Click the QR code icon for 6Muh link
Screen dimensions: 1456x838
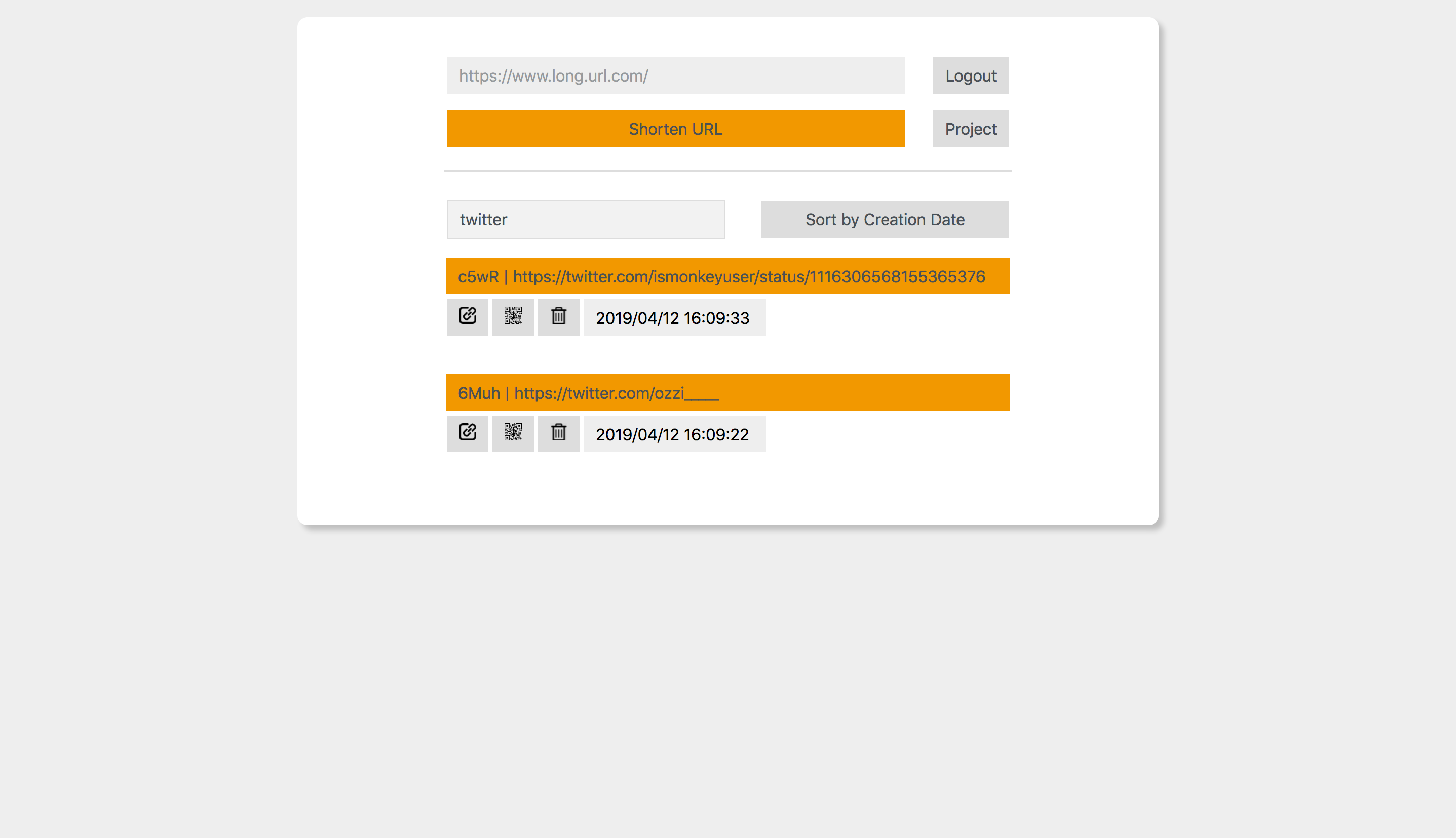coord(513,433)
